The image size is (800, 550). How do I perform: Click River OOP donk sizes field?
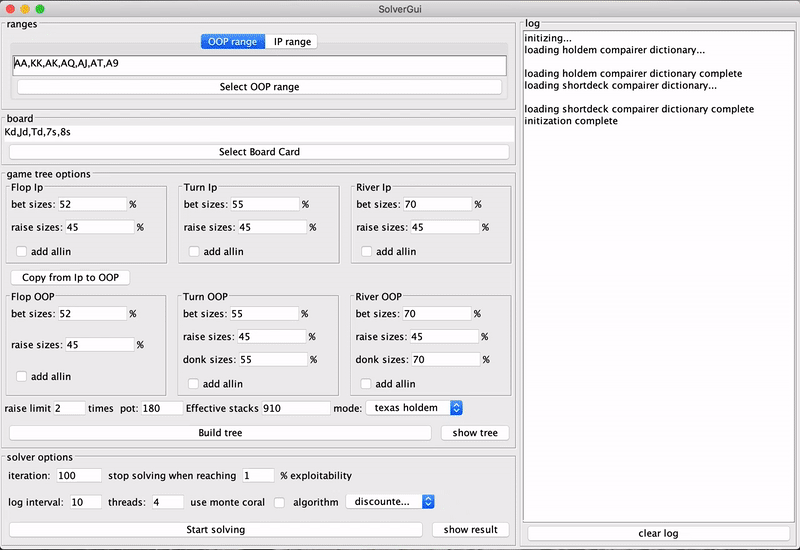pyautogui.click(x=446, y=360)
